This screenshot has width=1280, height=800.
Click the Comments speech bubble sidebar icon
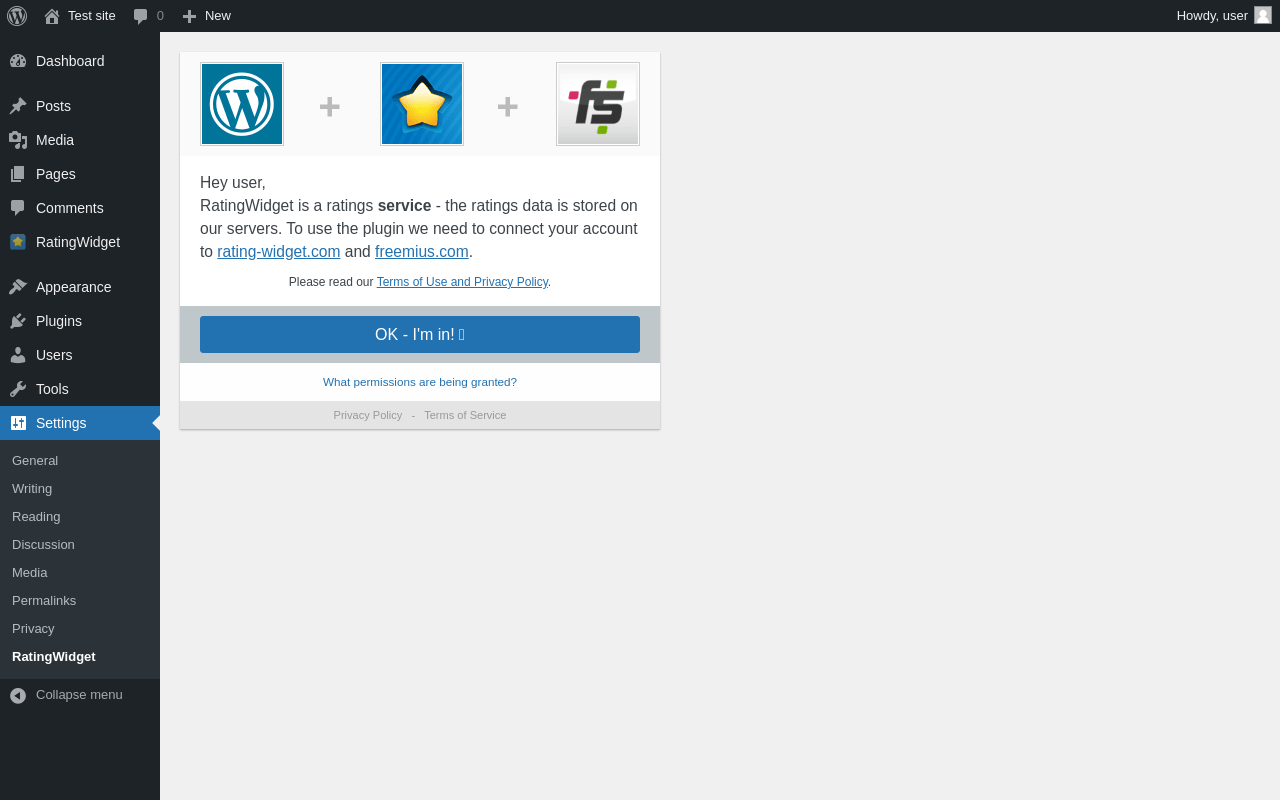click(18, 208)
